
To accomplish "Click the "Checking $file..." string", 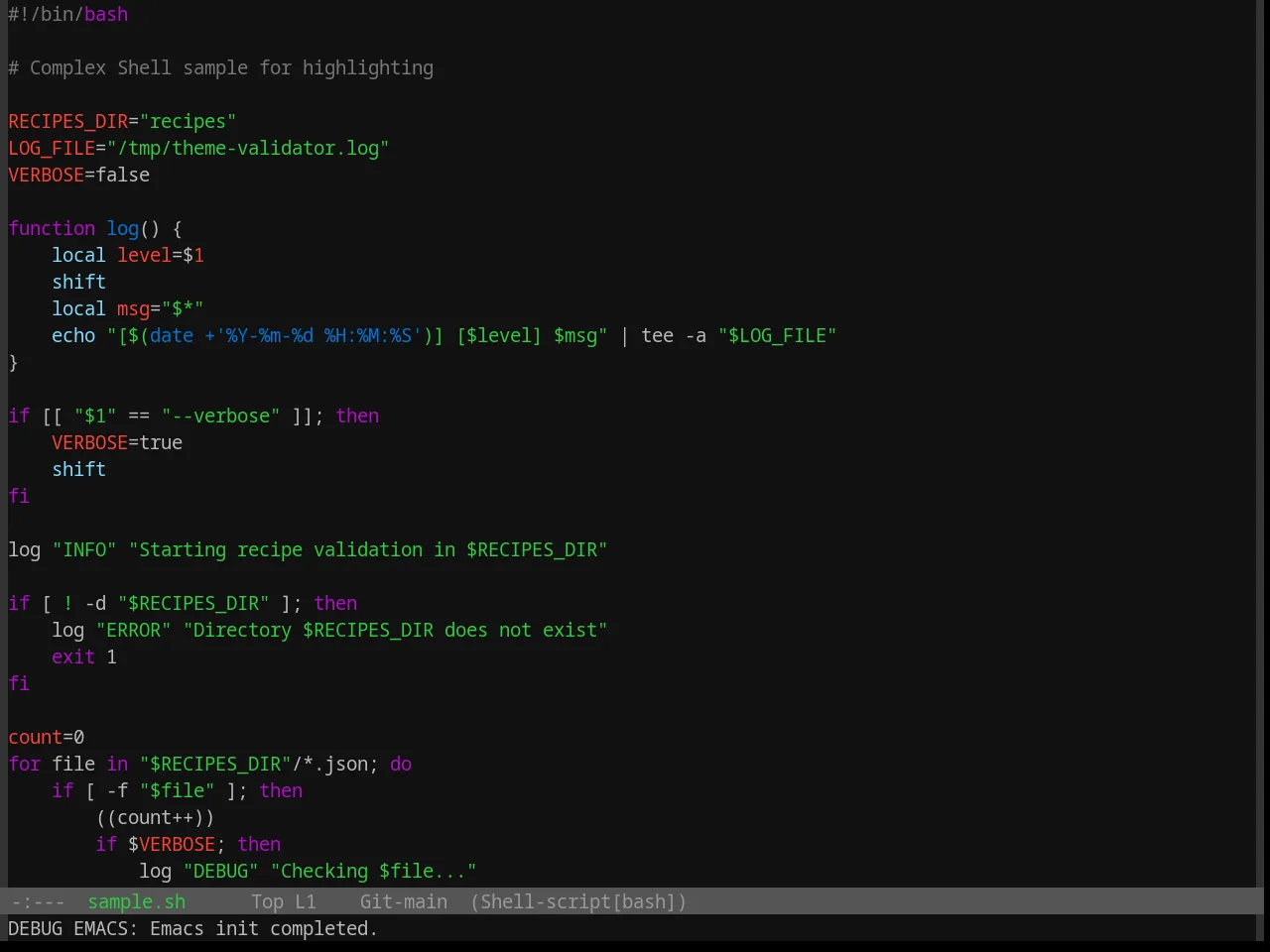I will coord(373,871).
